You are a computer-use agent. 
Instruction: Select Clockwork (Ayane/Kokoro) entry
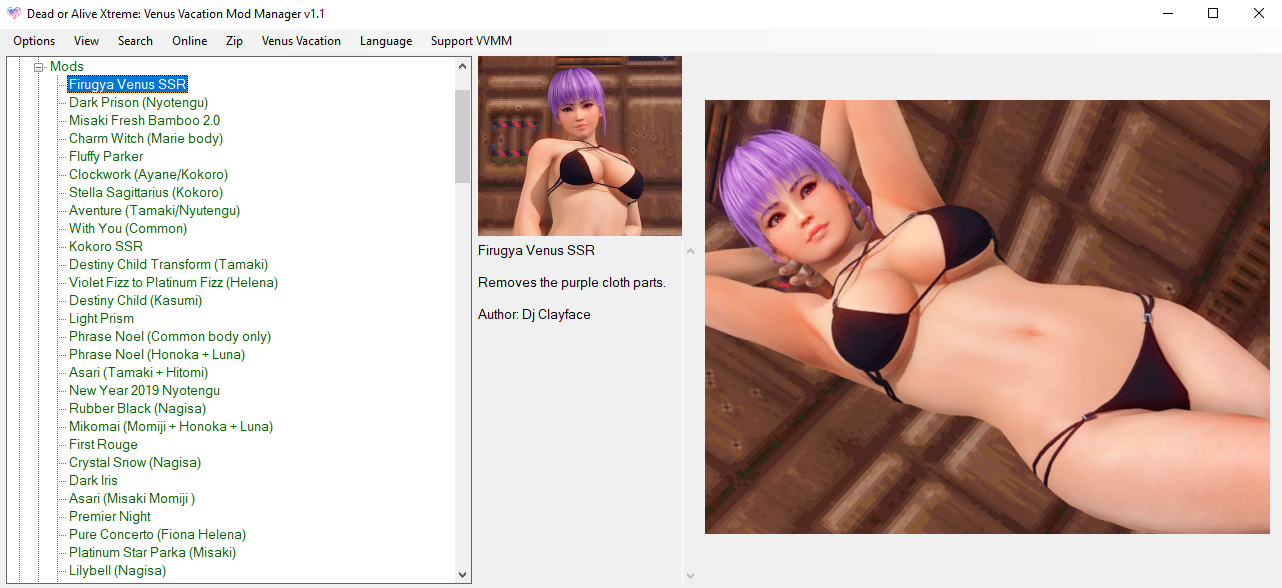coord(148,174)
